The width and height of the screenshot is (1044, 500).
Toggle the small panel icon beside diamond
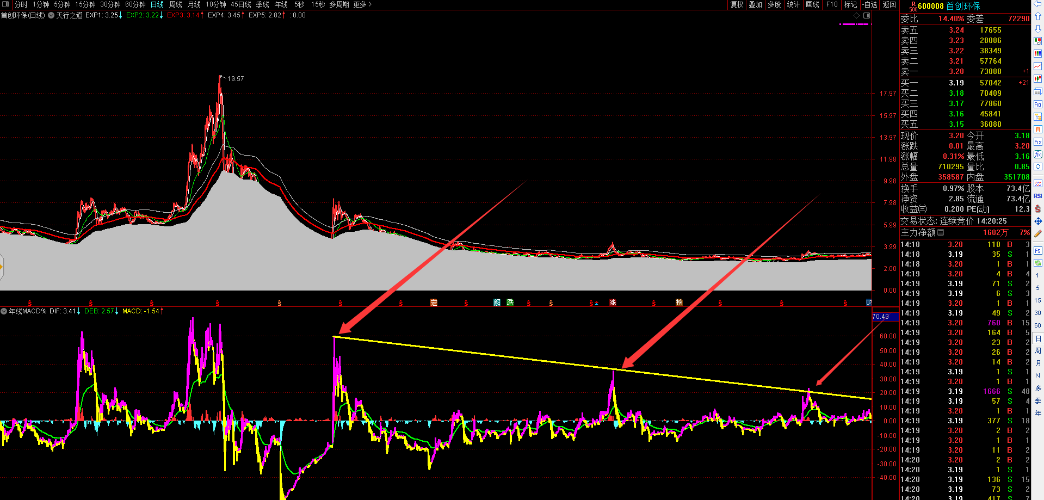pyautogui.click(x=867, y=15)
